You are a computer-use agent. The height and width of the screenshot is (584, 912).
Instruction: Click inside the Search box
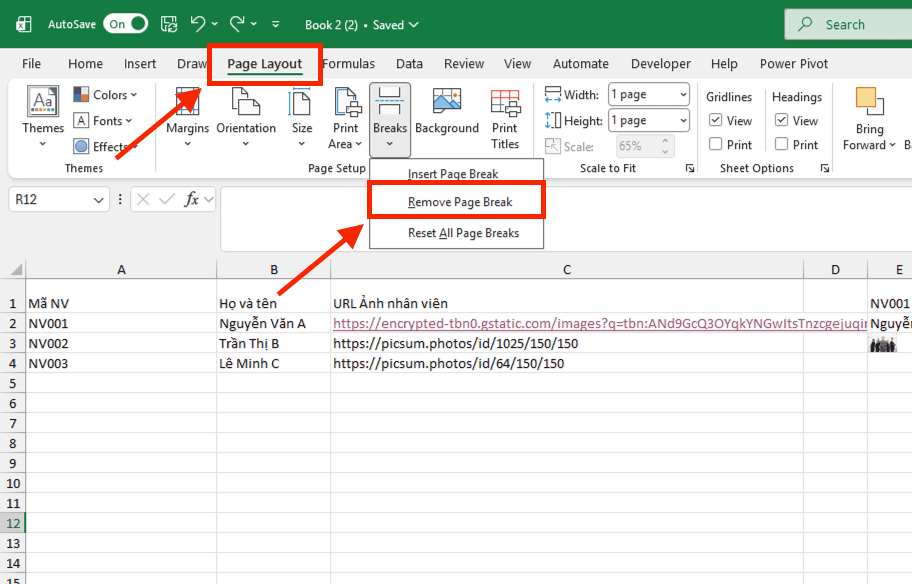point(848,24)
